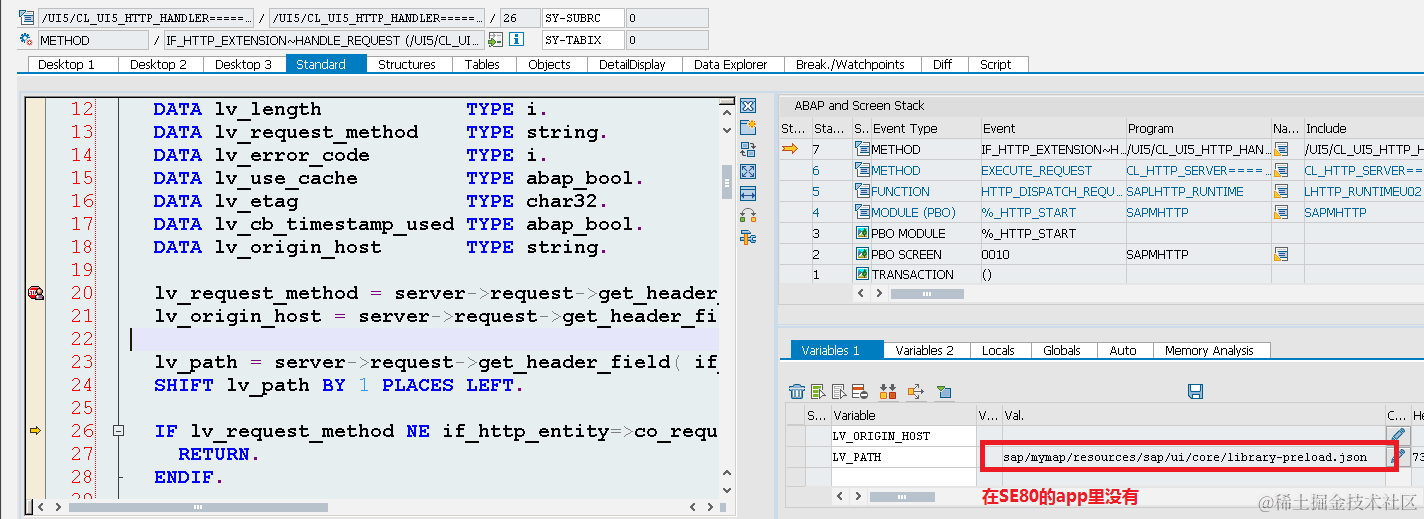Click the navigation icon in EXECUTE_REQUEST stack row

point(1282,170)
